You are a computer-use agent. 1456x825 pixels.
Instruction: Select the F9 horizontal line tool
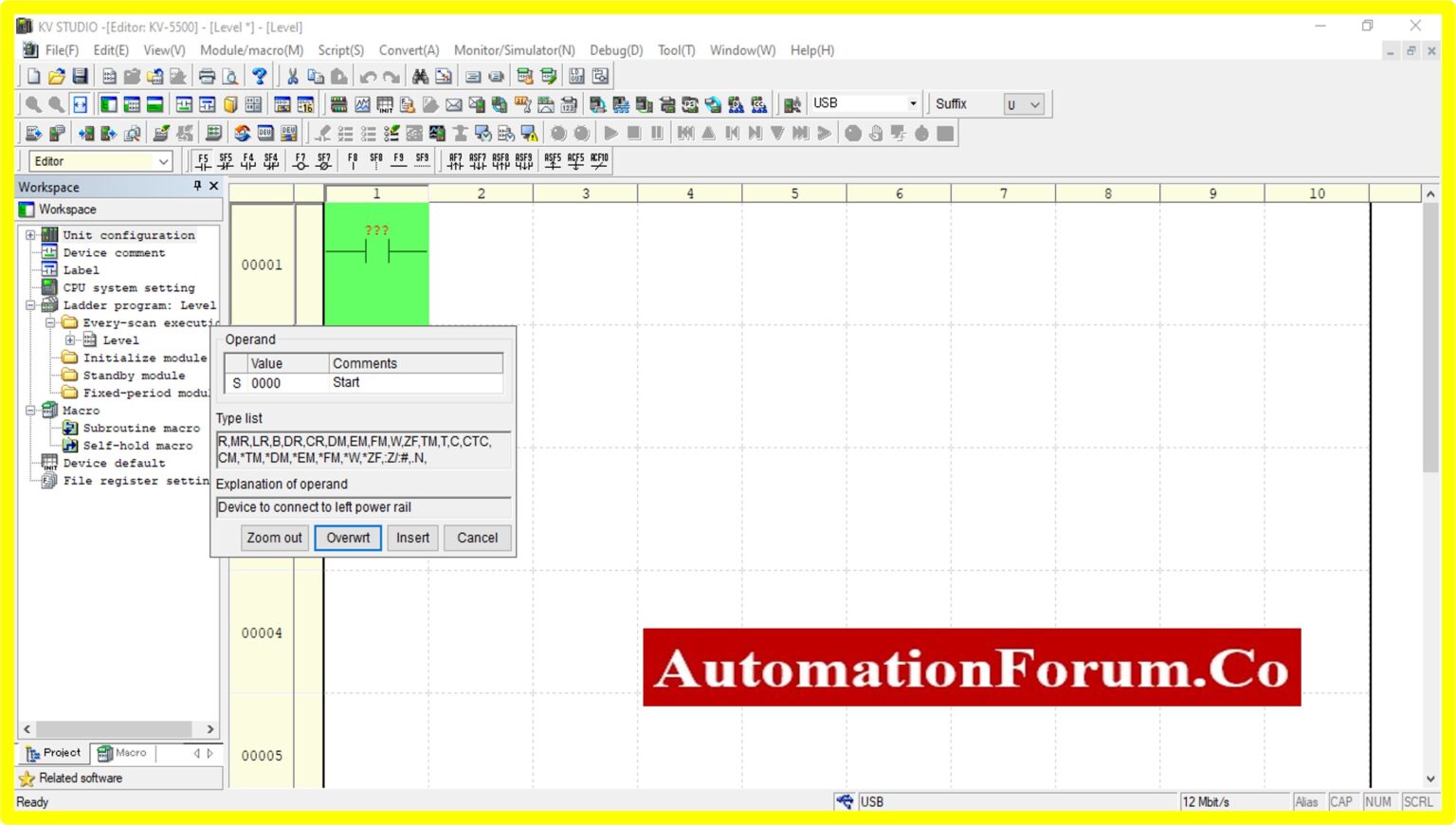point(398,161)
